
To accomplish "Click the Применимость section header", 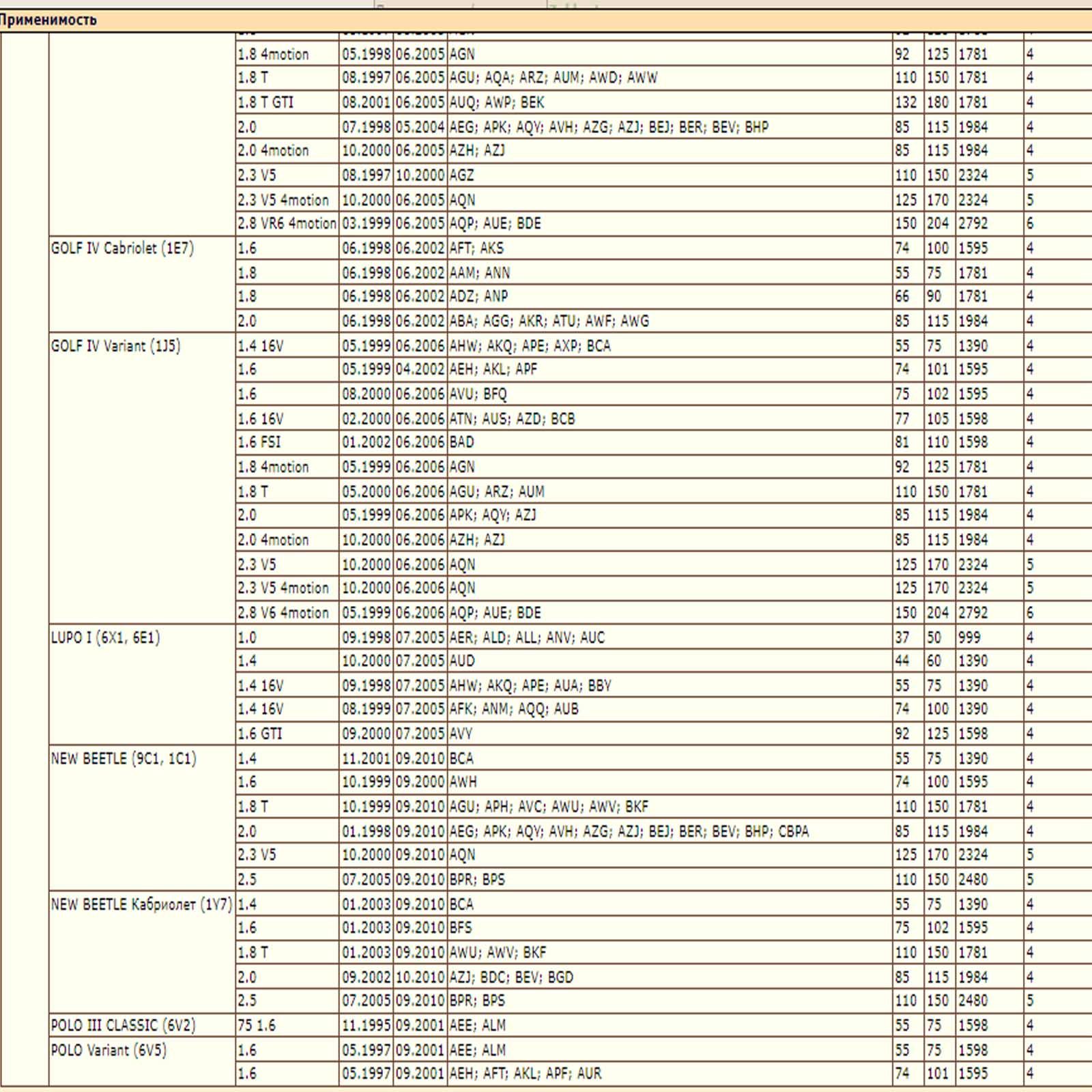I will click(48, 20).
